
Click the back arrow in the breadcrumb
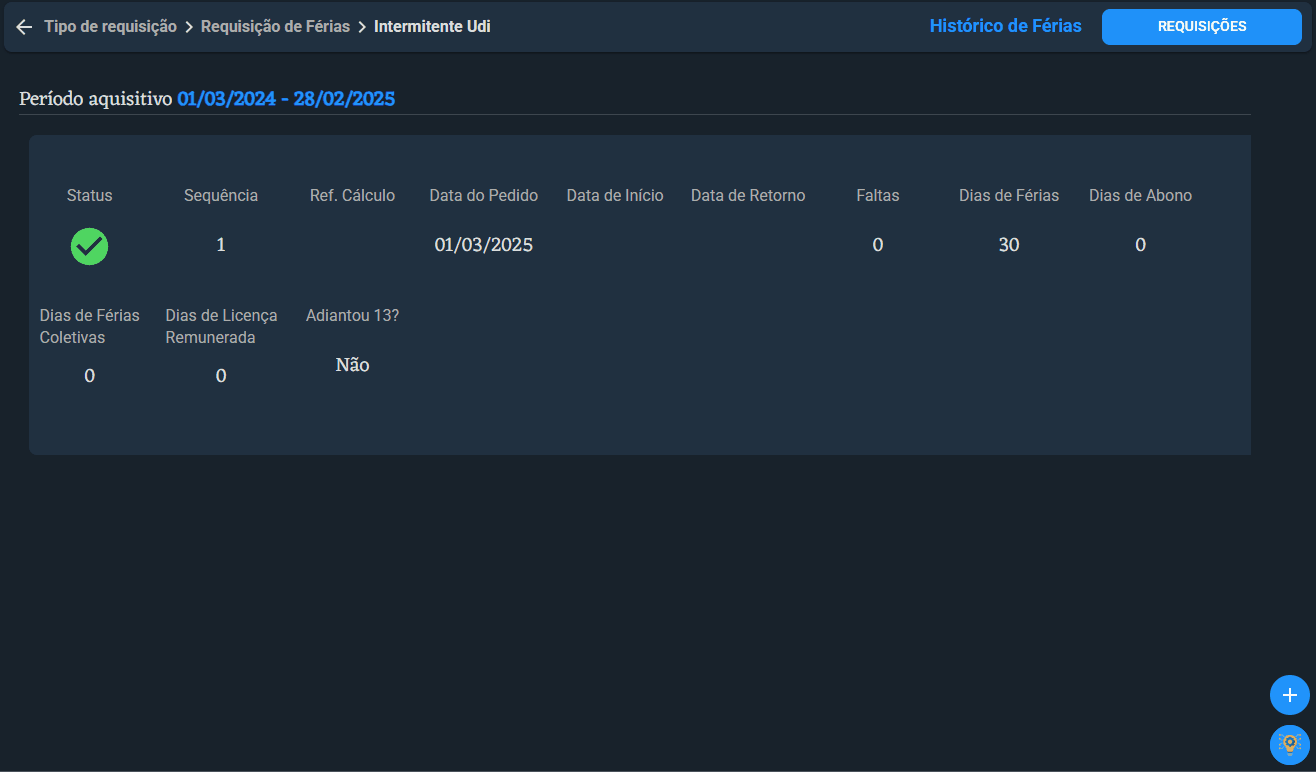click(x=24, y=27)
